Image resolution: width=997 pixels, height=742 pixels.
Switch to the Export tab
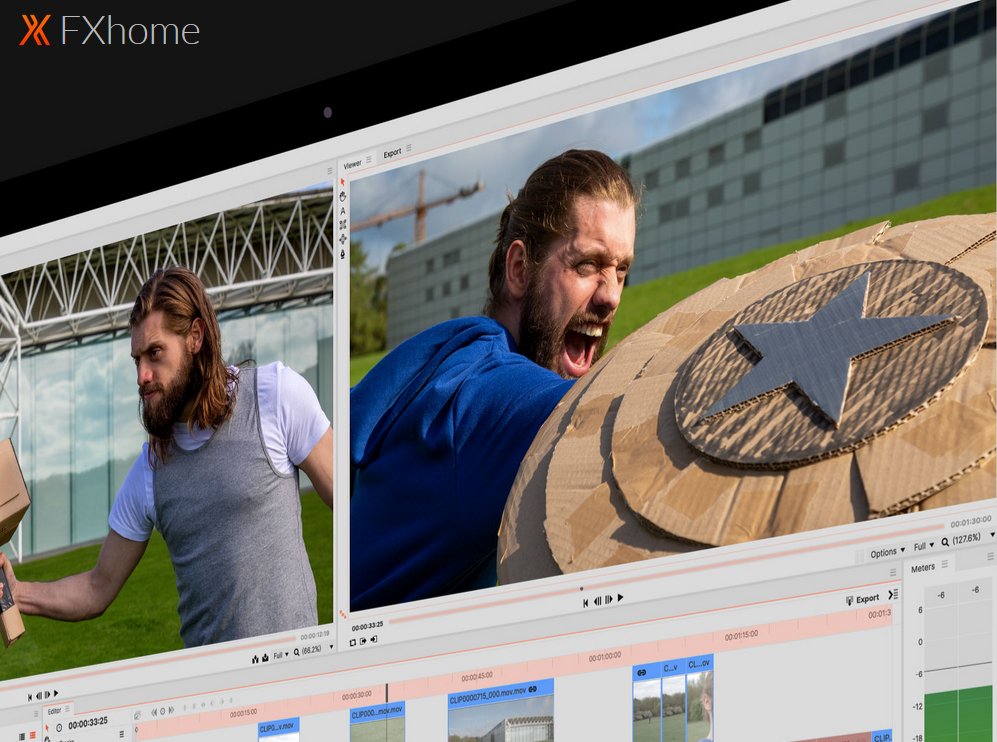392,153
